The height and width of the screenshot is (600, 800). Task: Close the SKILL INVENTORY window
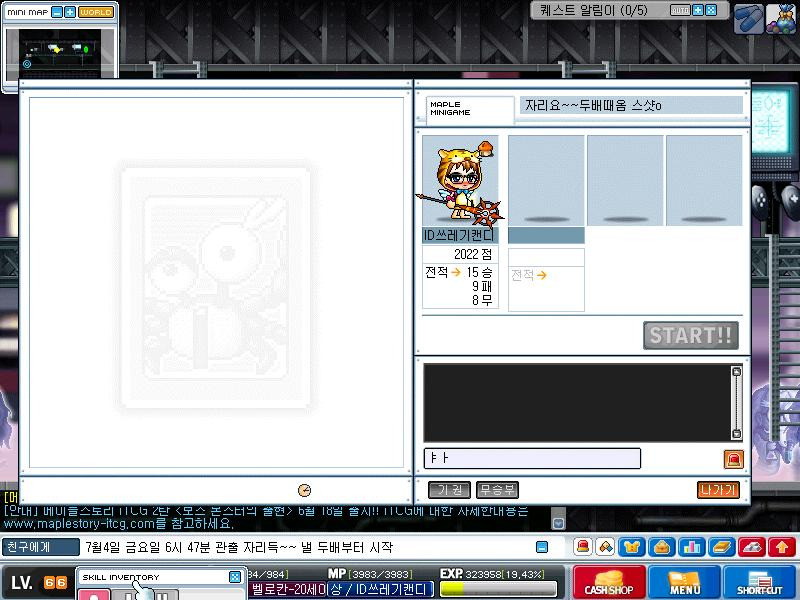235,577
